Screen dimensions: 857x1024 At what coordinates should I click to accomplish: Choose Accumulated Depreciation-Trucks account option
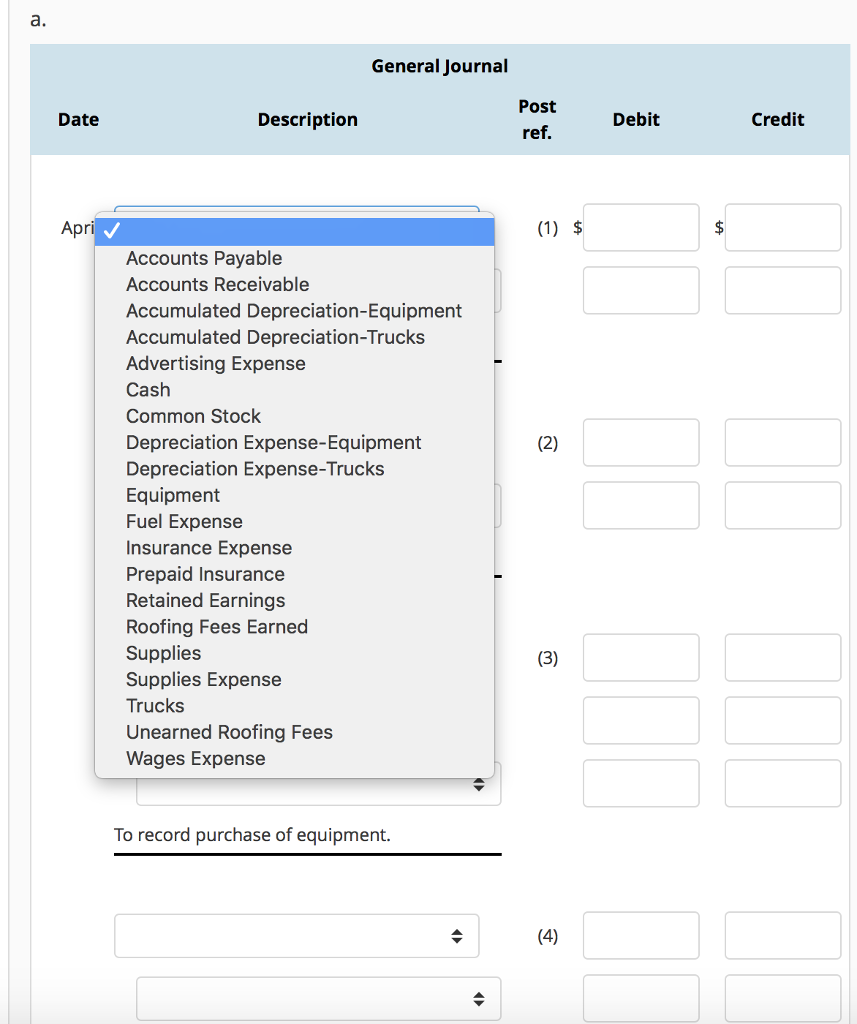tap(274, 337)
